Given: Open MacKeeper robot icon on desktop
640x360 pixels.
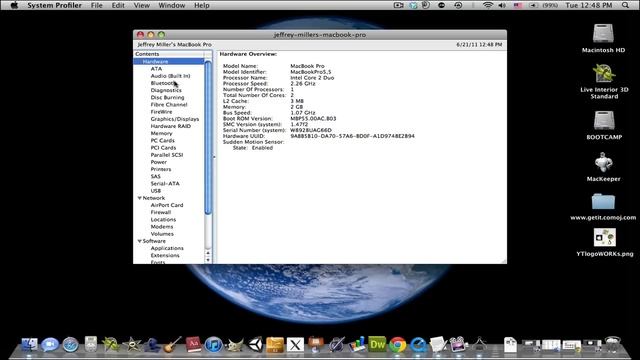Looking at the screenshot, I should tap(603, 162).
